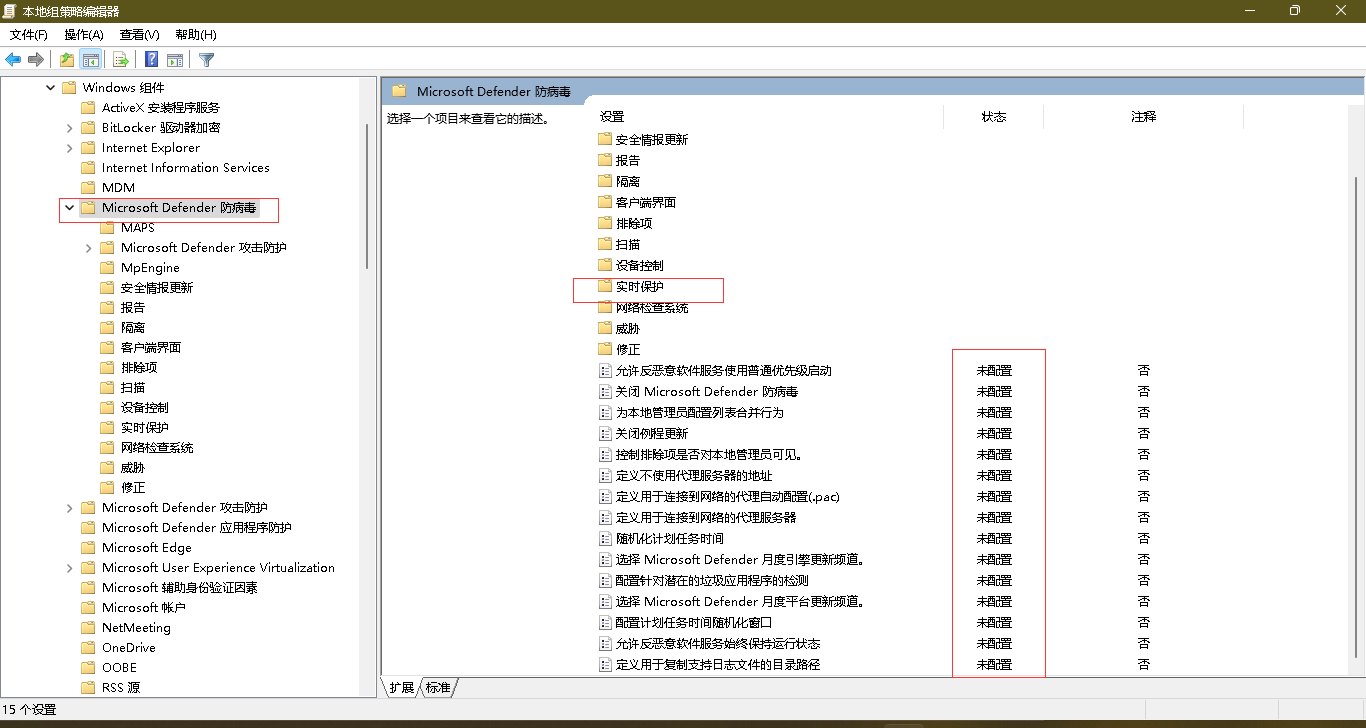Open the 文件(F) menu

(29, 35)
